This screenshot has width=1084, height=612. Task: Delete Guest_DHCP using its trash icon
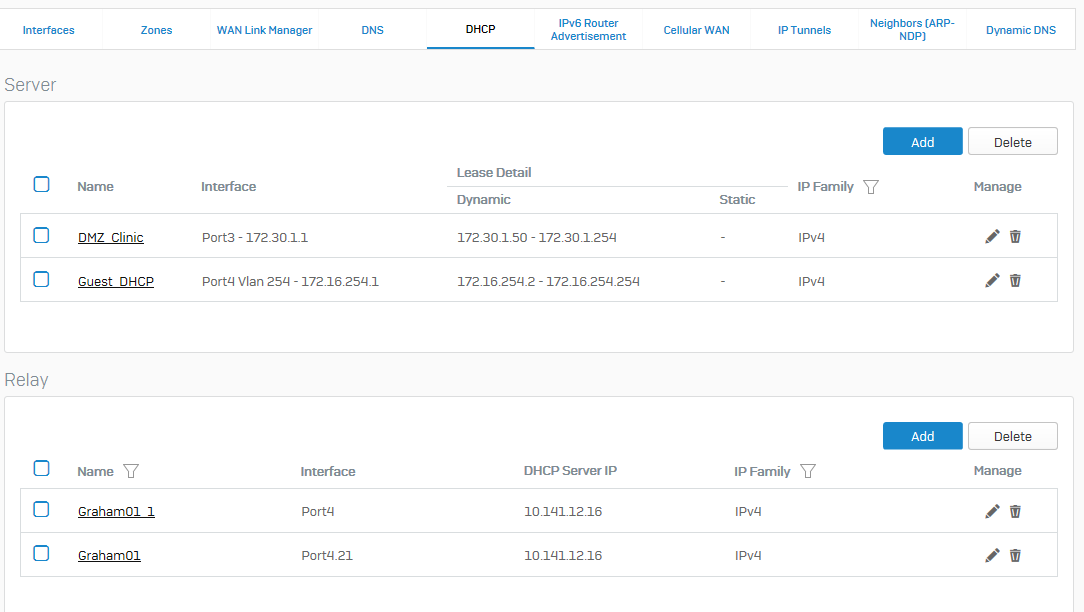coord(1015,281)
